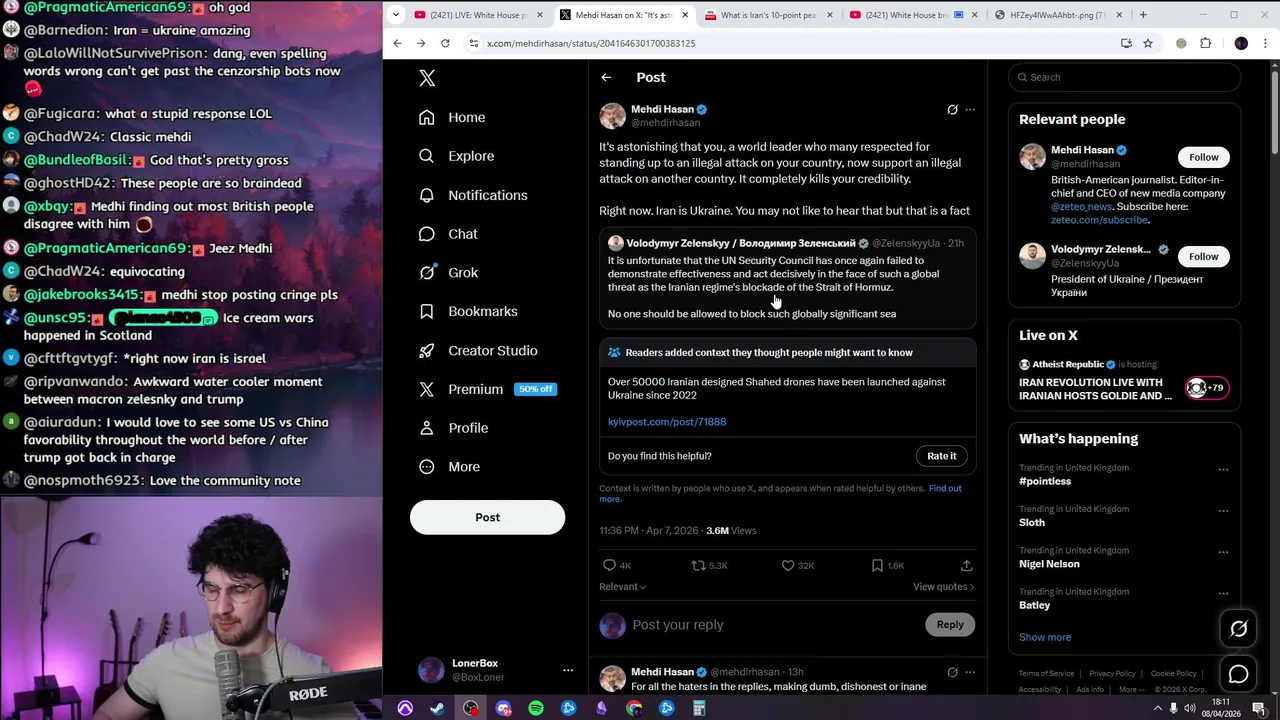Open IRAN REVOLUTION LIVE space
The image size is (1280, 720).
pos(1095,389)
